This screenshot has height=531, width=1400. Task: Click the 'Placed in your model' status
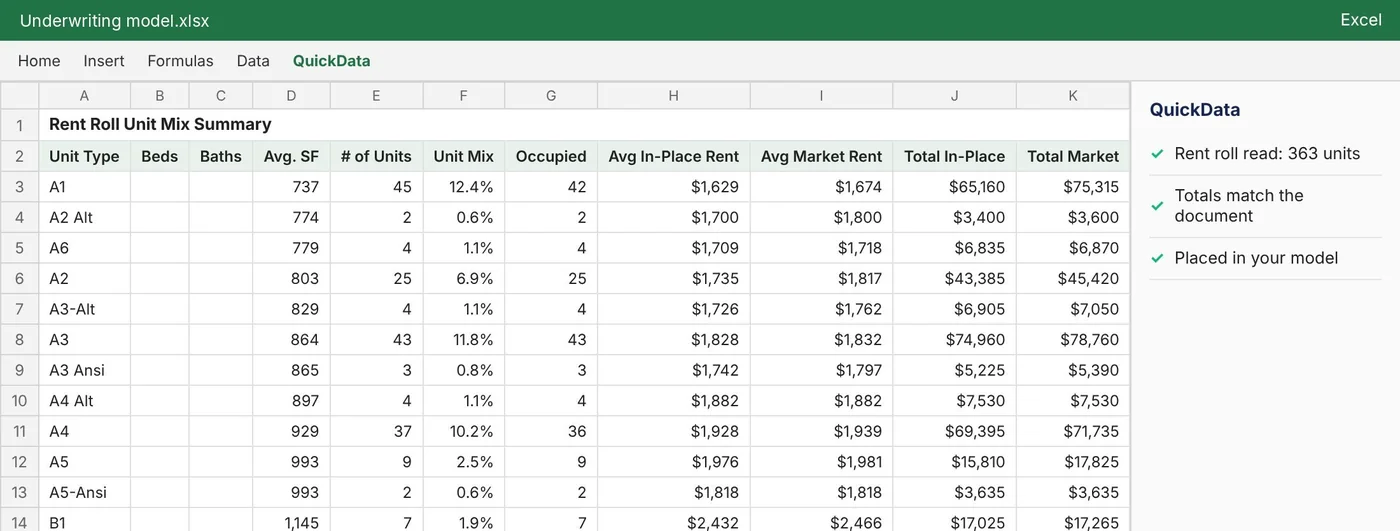click(x=1256, y=258)
